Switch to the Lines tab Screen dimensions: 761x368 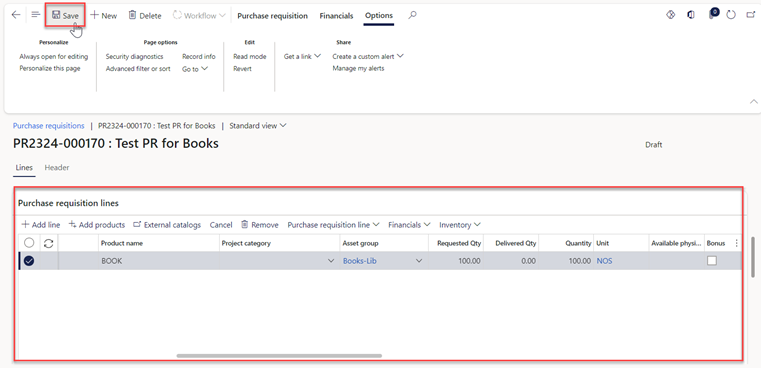24,167
